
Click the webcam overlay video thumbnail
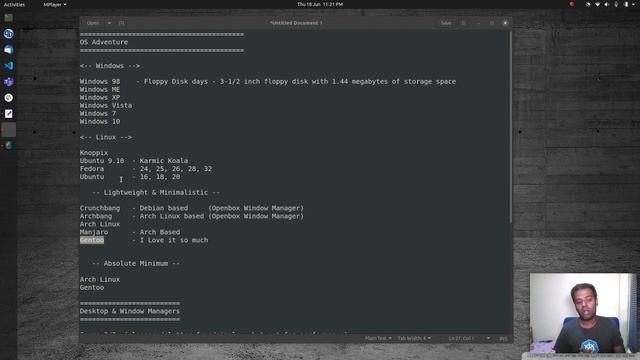pyautogui.click(x=583, y=313)
